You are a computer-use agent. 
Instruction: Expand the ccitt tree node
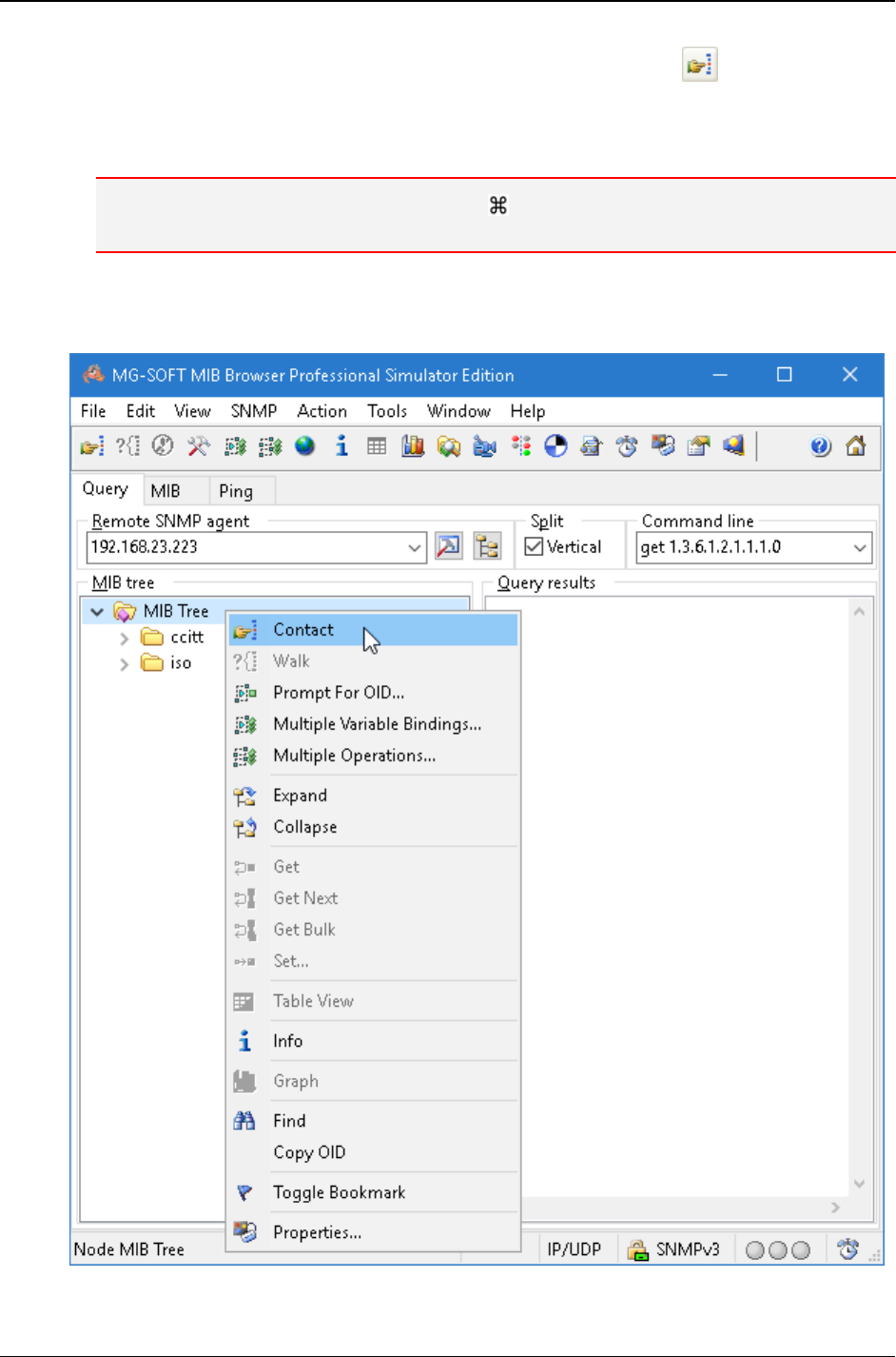[x=124, y=638]
